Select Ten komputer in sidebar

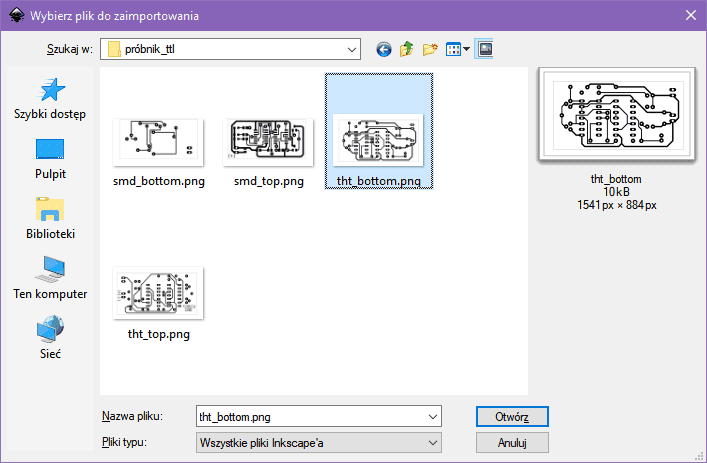click(50, 280)
